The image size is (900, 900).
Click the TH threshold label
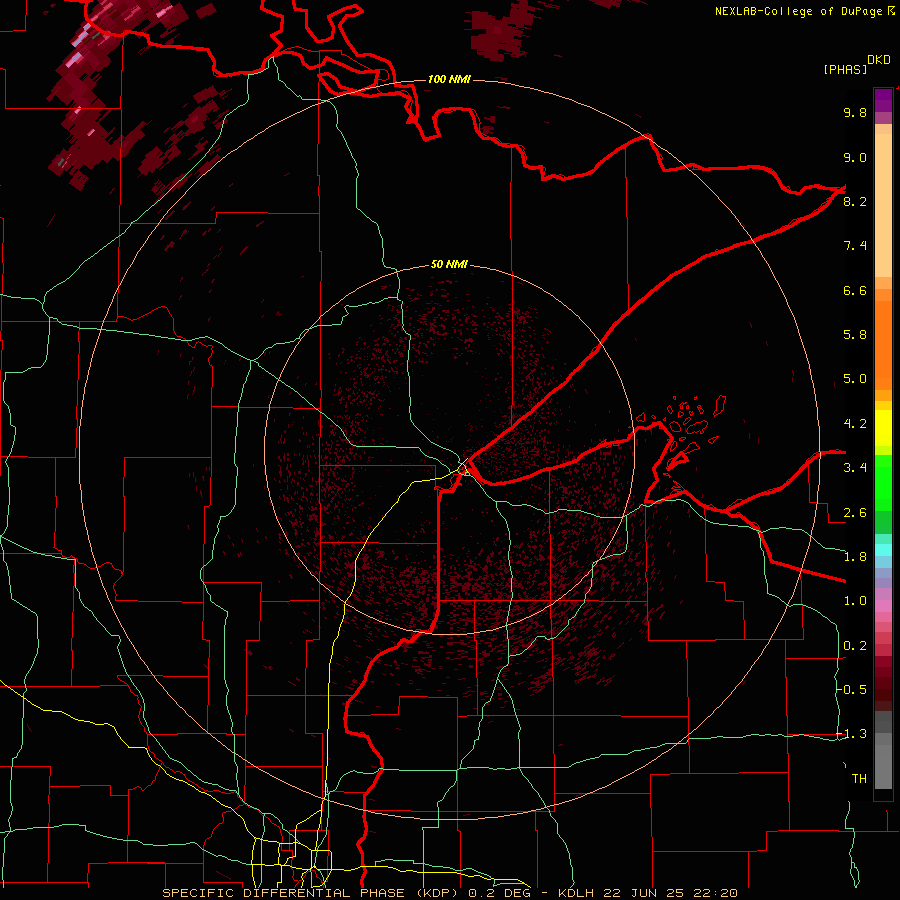[859, 779]
